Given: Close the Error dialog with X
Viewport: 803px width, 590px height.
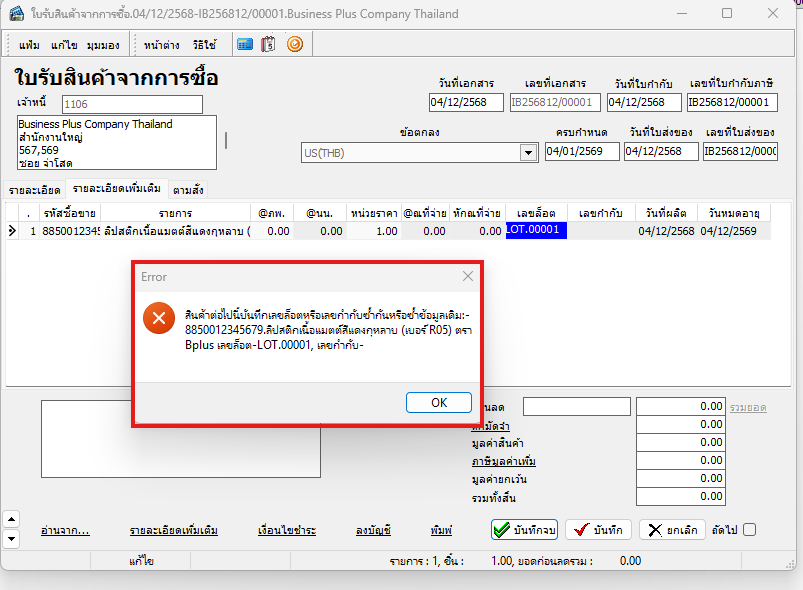Looking at the screenshot, I should pyautogui.click(x=467, y=276).
